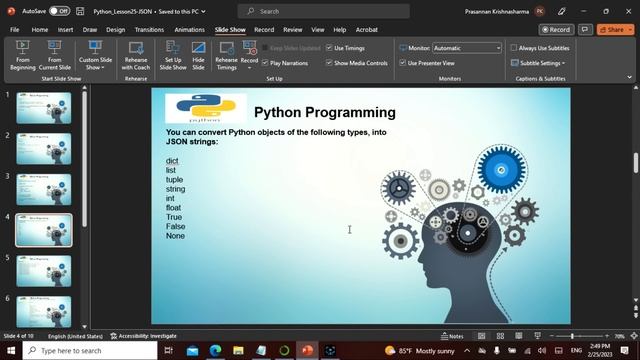Image resolution: width=640 pixels, height=360 pixels.
Task: Click next slide arrow in vertical scrollbar
Action: coord(636,316)
